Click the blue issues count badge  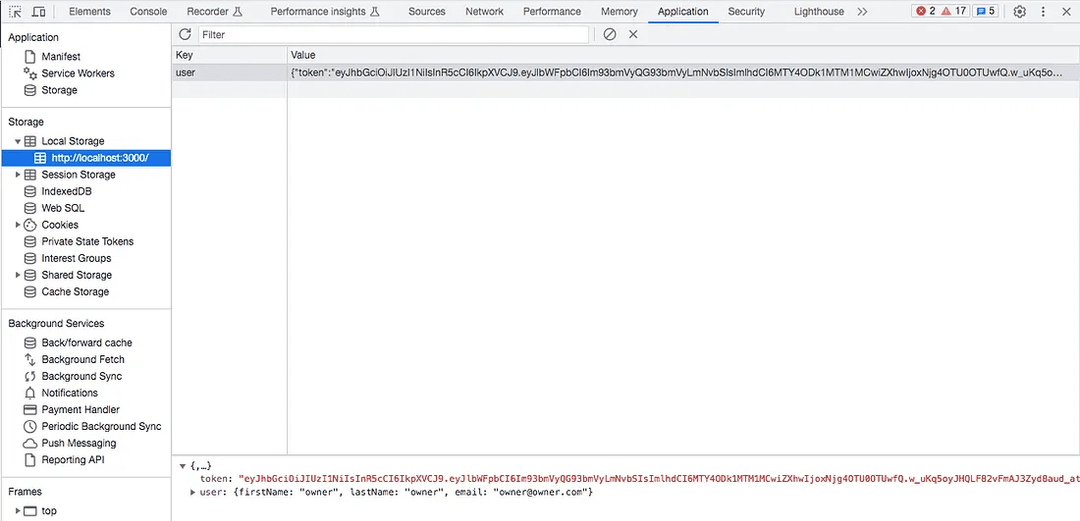(985, 12)
